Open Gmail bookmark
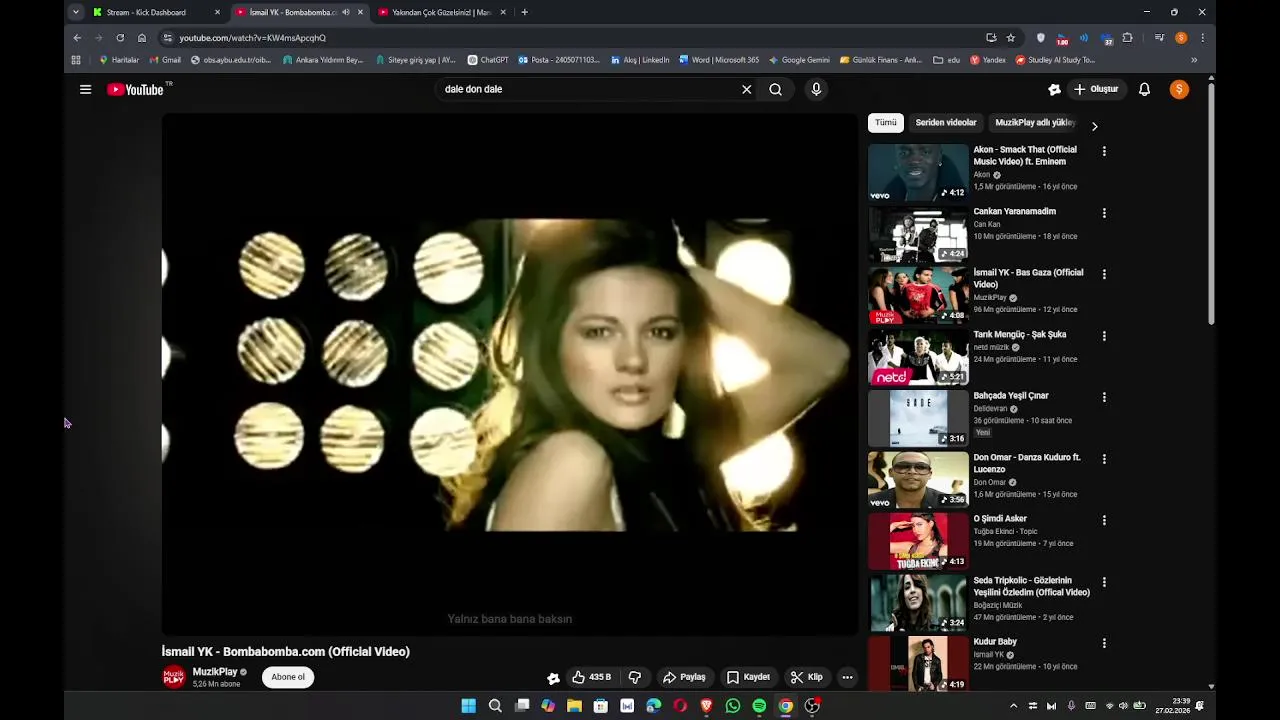1280x720 pixels. click(165, 60)
